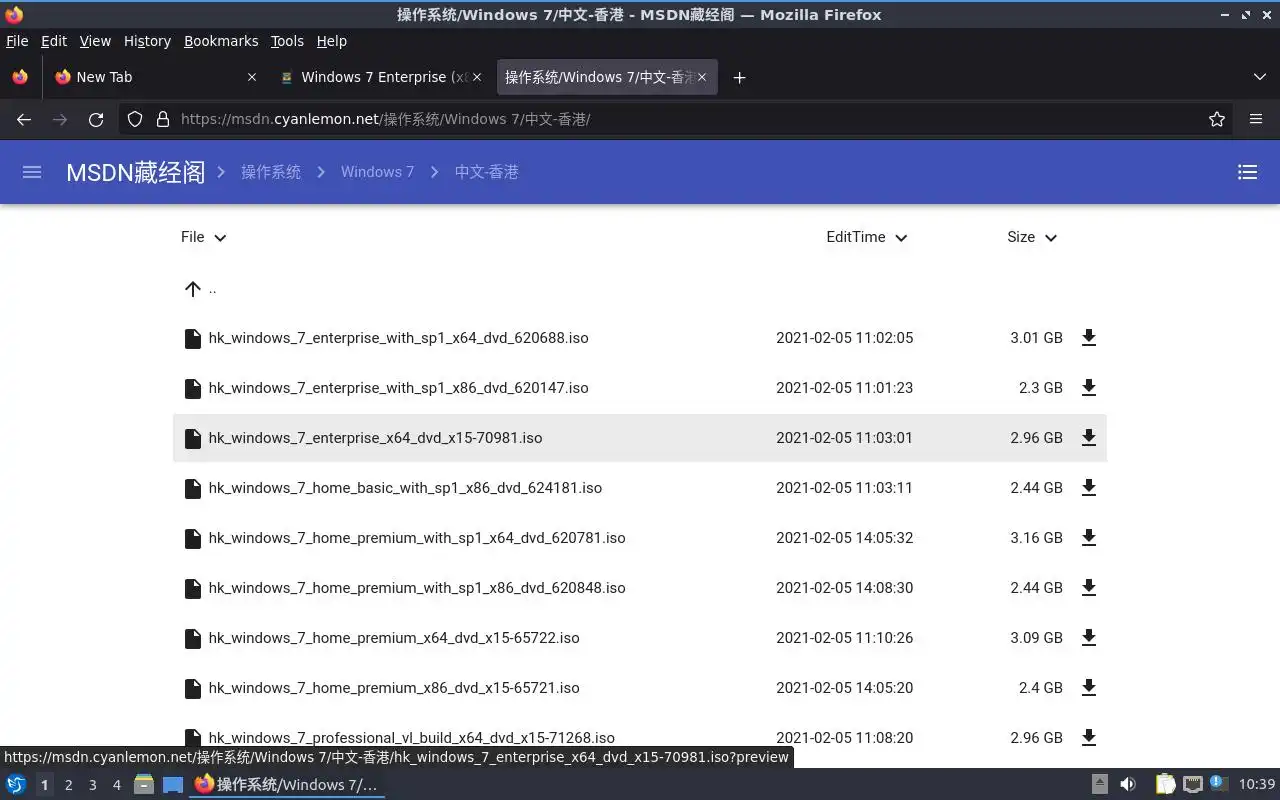Download hk_windows_7_home_premium_x86_dvd_x15-65721.iso
The width and height of the screenshot is (1280, 800).
click(1089, 688)
